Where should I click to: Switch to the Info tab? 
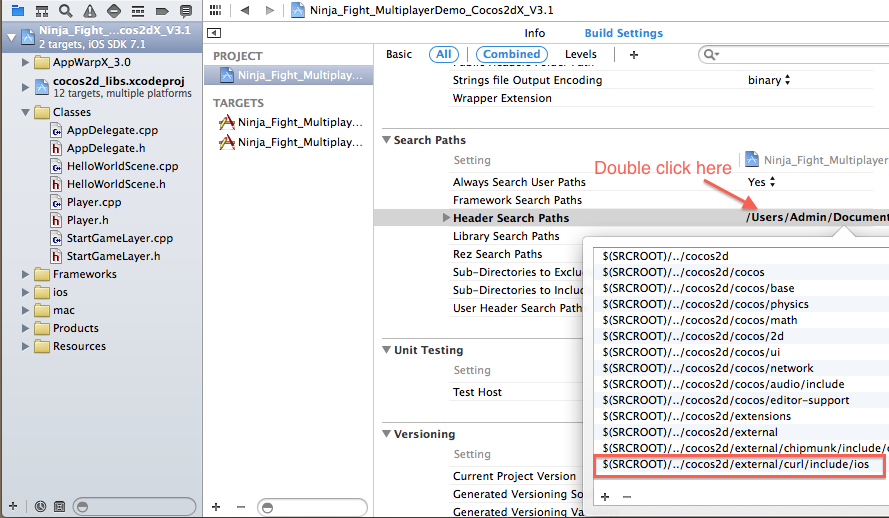(x=534, y=33)
